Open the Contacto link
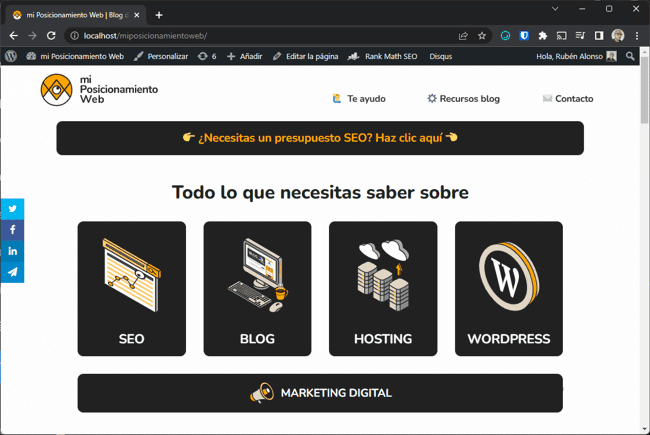The height and width of the screenshot is (435, 650). (x=567, y=99)
